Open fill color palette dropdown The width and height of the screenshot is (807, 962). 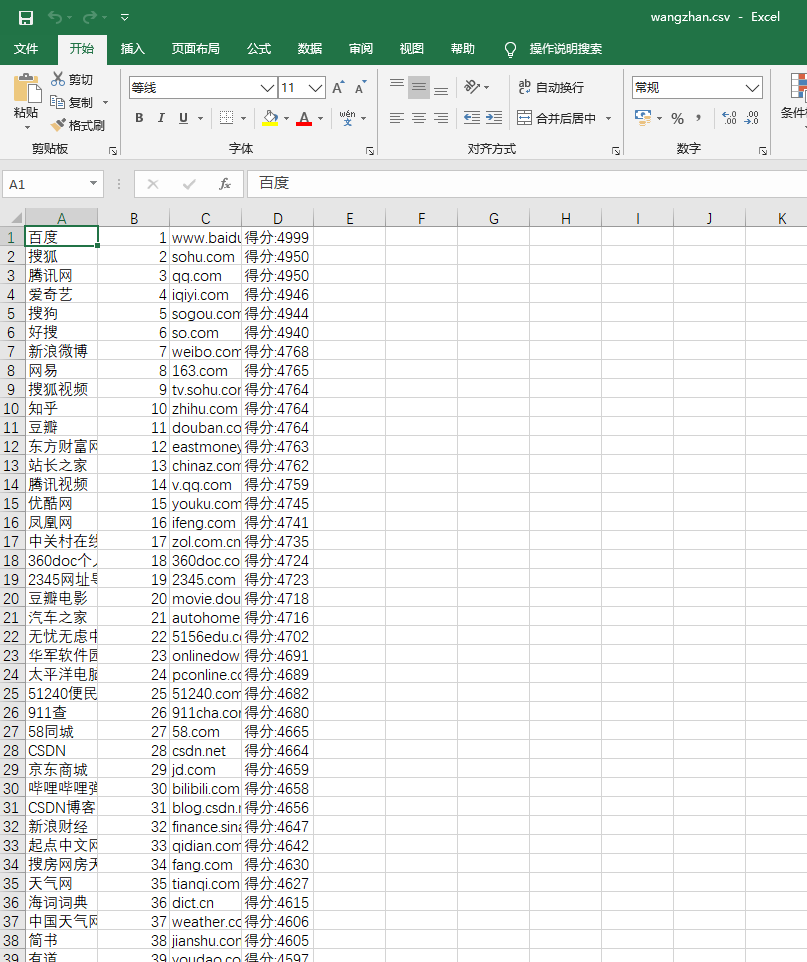[287, 118]
